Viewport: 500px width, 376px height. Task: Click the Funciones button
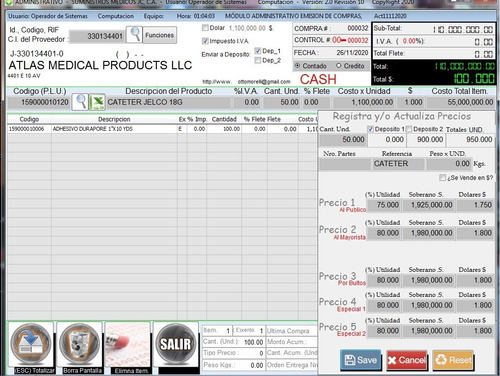pyautogui.click(x=160, y=35)
